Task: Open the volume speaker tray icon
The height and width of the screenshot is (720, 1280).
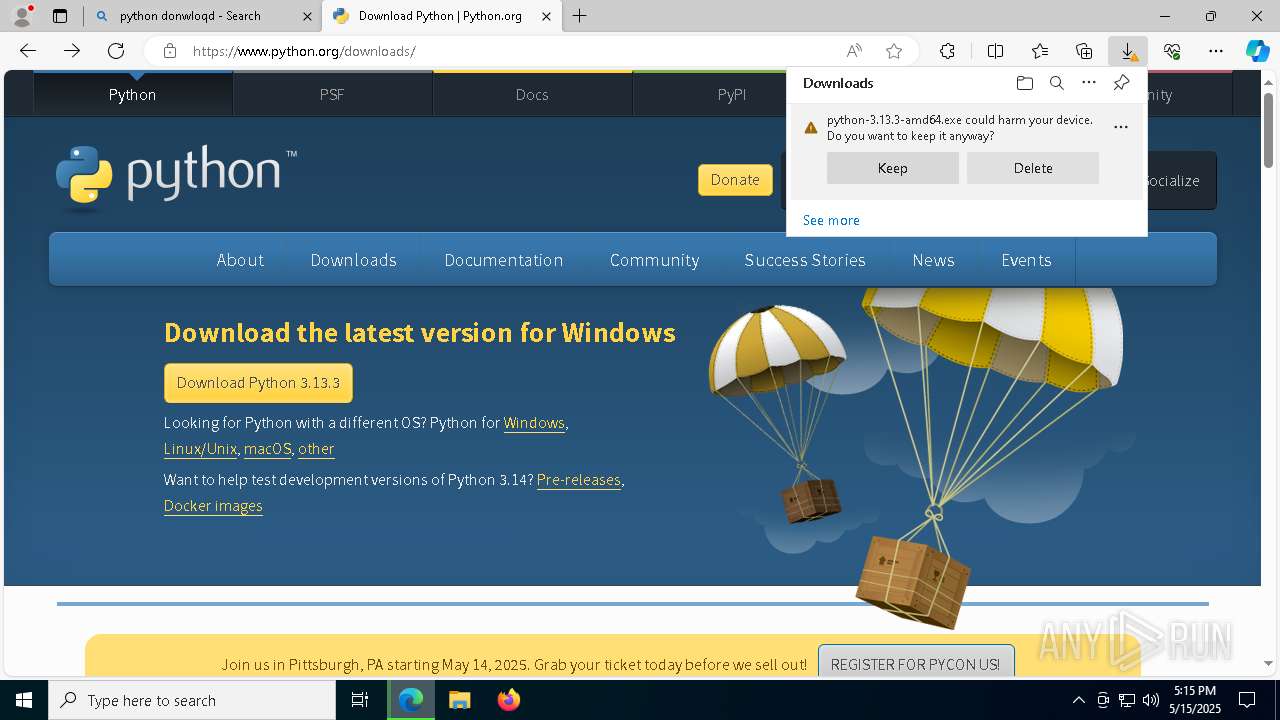Action: (1150, 700)
